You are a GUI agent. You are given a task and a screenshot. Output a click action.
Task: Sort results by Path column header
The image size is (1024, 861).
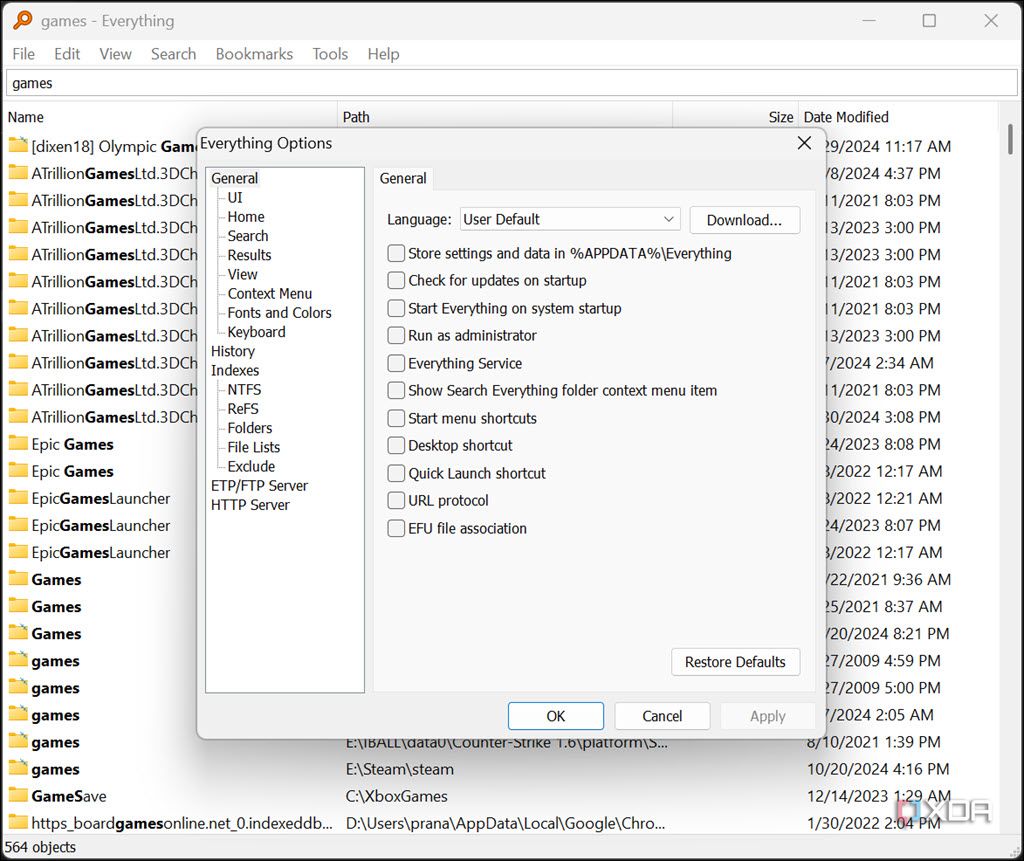tap(505, 117)
